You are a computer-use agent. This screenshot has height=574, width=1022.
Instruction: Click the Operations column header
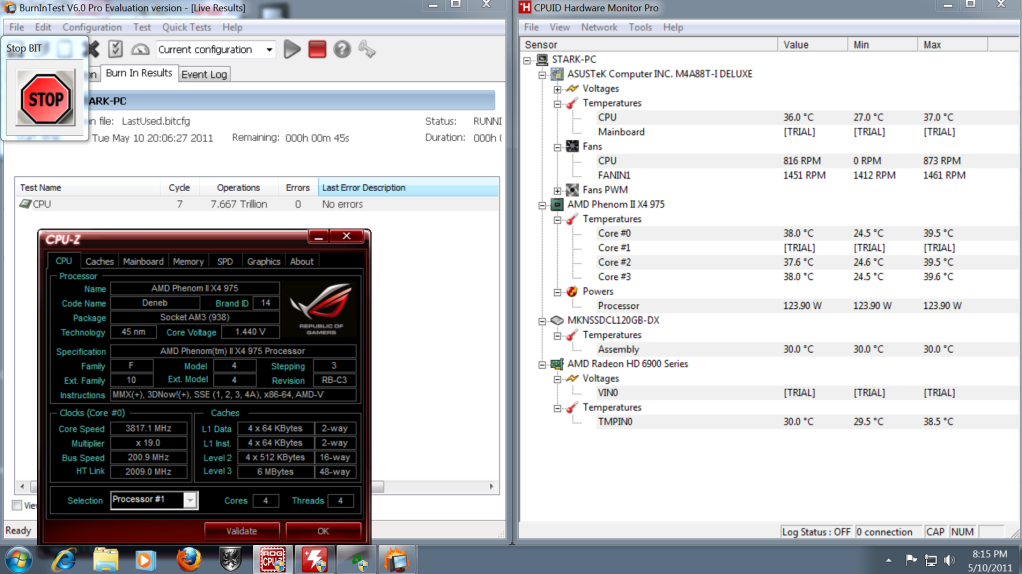(238, 188)
